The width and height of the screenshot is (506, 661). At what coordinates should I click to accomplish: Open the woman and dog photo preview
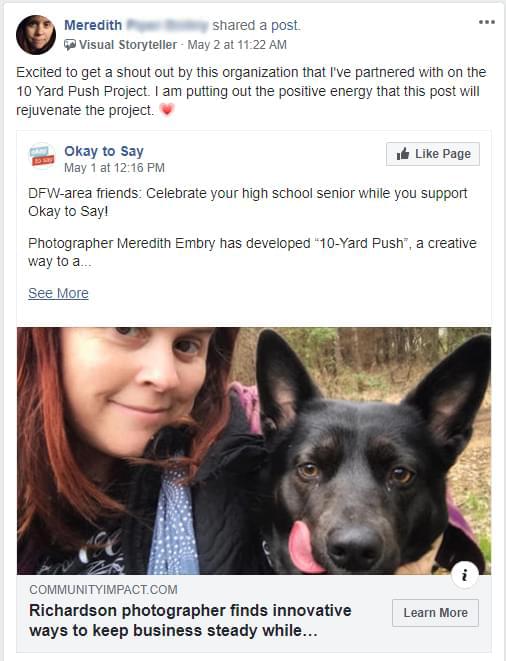coord(254,451)
